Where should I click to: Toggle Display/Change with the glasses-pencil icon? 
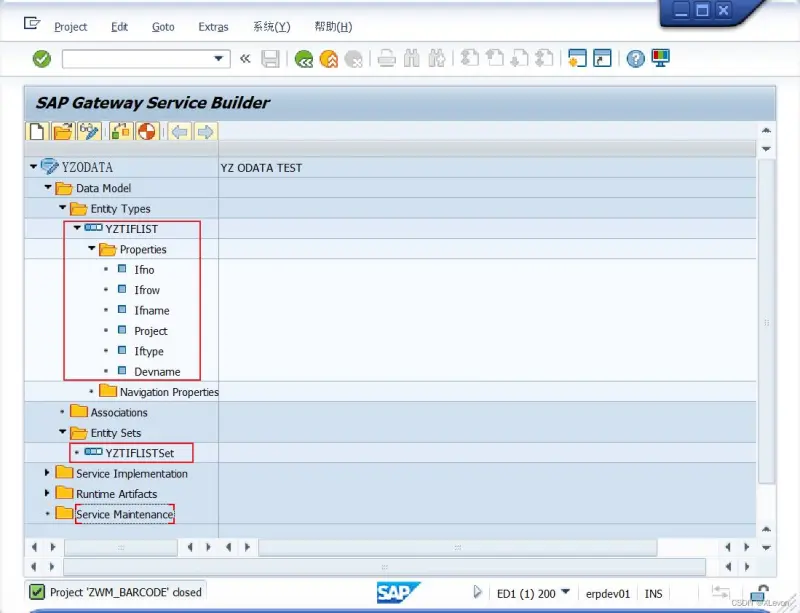point(89,132)
